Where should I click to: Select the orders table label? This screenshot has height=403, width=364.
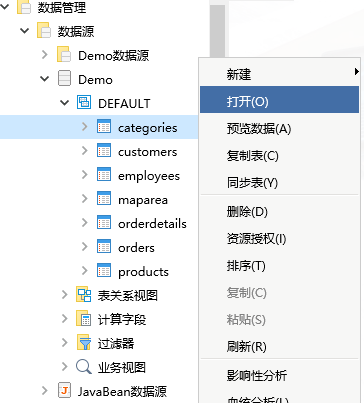tap(136, 248)
